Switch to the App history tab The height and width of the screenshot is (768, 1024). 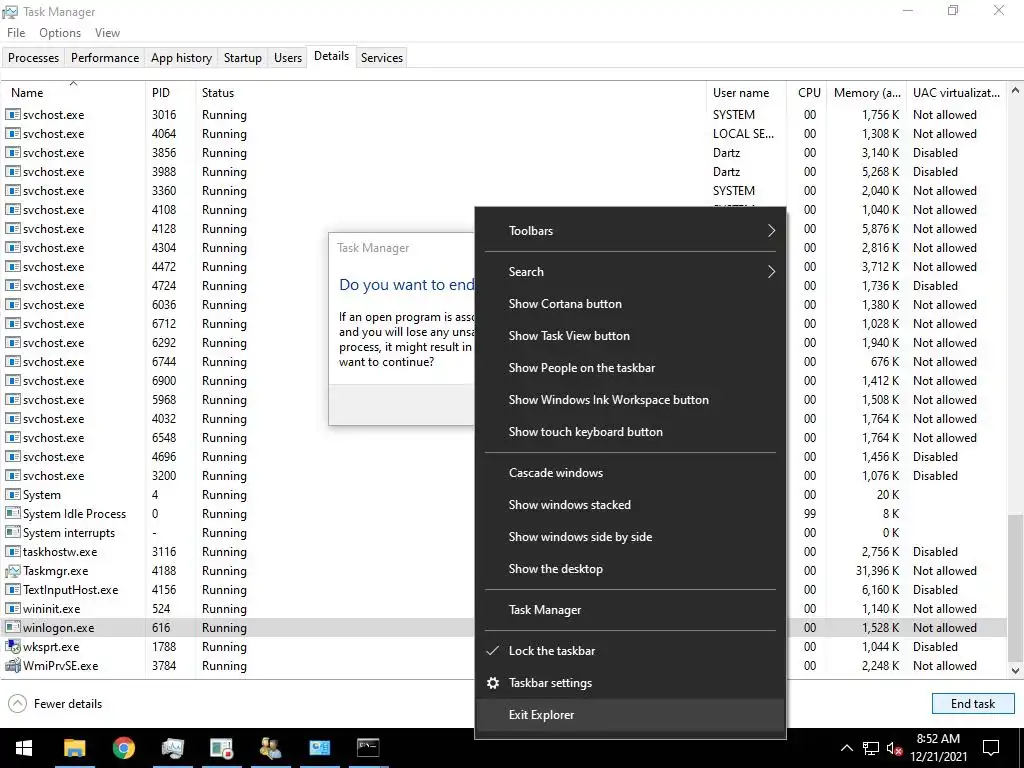click(182, 57)
